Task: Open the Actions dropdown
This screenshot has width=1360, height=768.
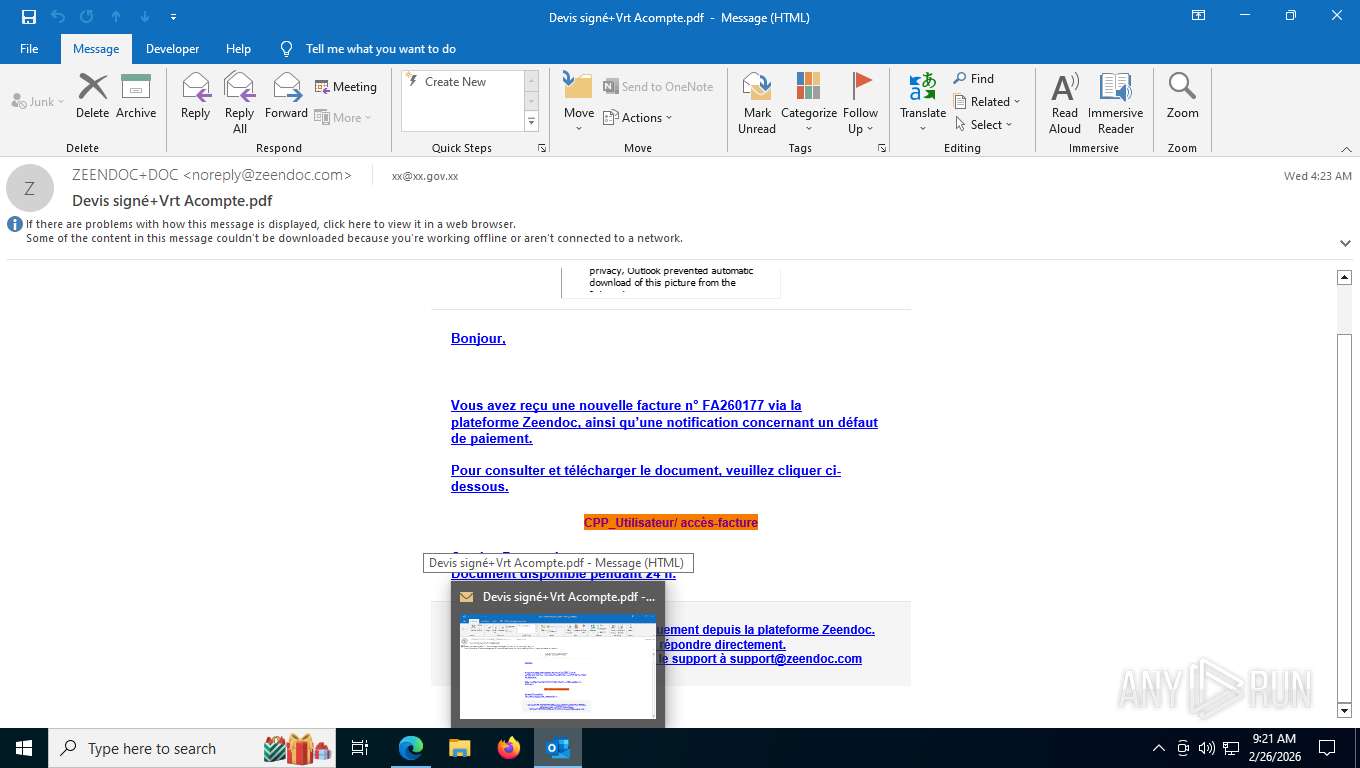Action: [638, 117]
